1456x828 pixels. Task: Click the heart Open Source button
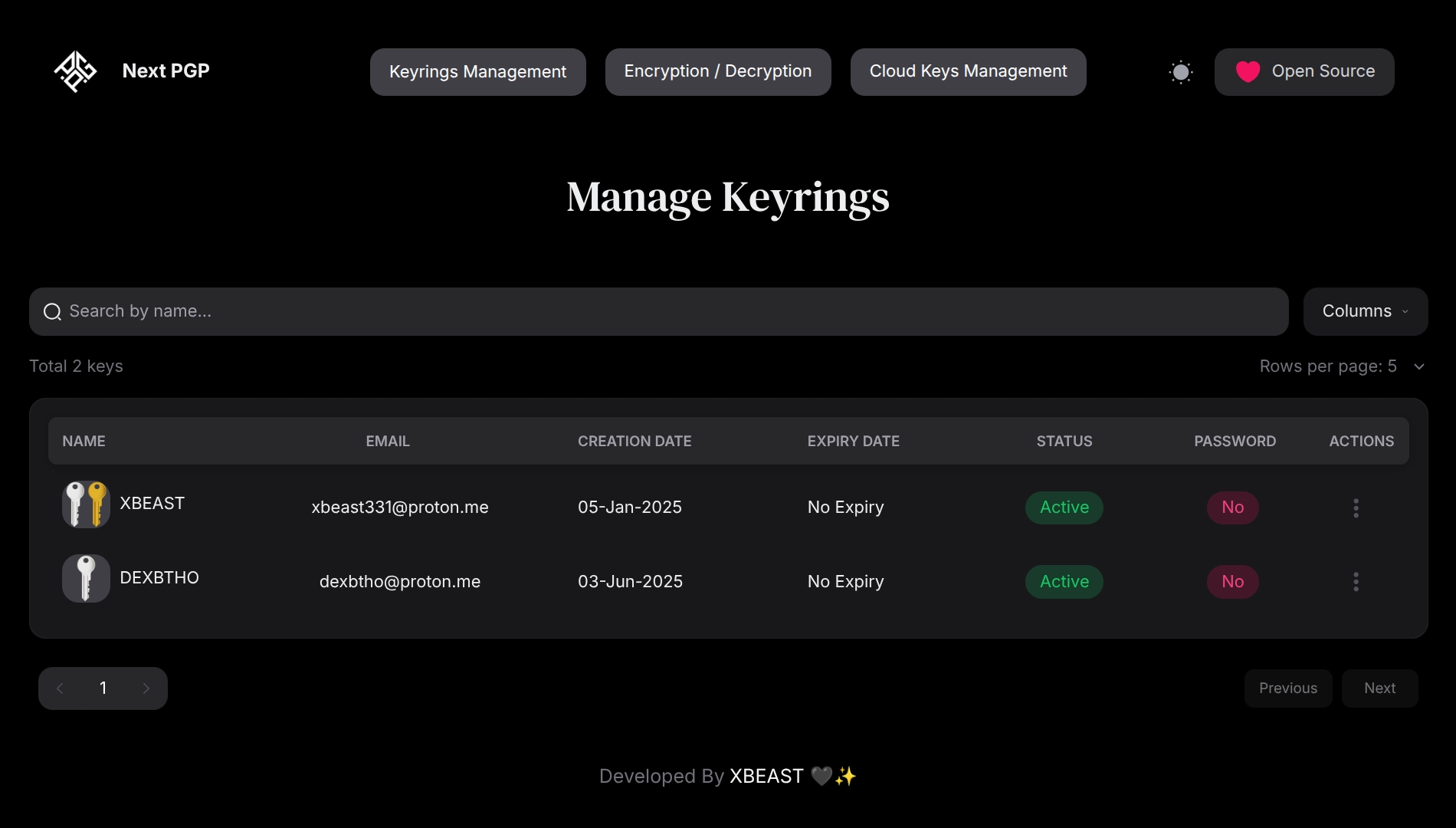(x=1304, y=72)
